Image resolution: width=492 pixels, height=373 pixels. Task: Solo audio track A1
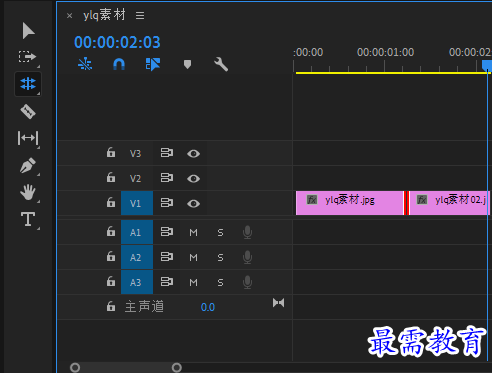tap(220, 233)
